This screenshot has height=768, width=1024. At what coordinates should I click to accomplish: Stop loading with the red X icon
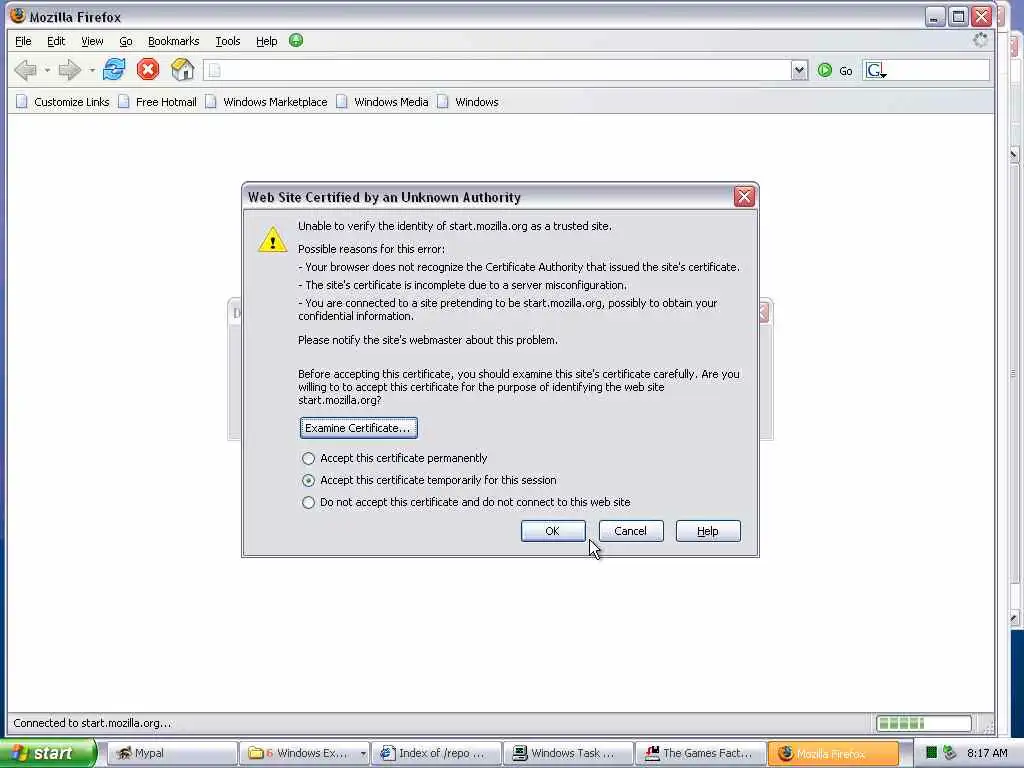coord(148,69)
